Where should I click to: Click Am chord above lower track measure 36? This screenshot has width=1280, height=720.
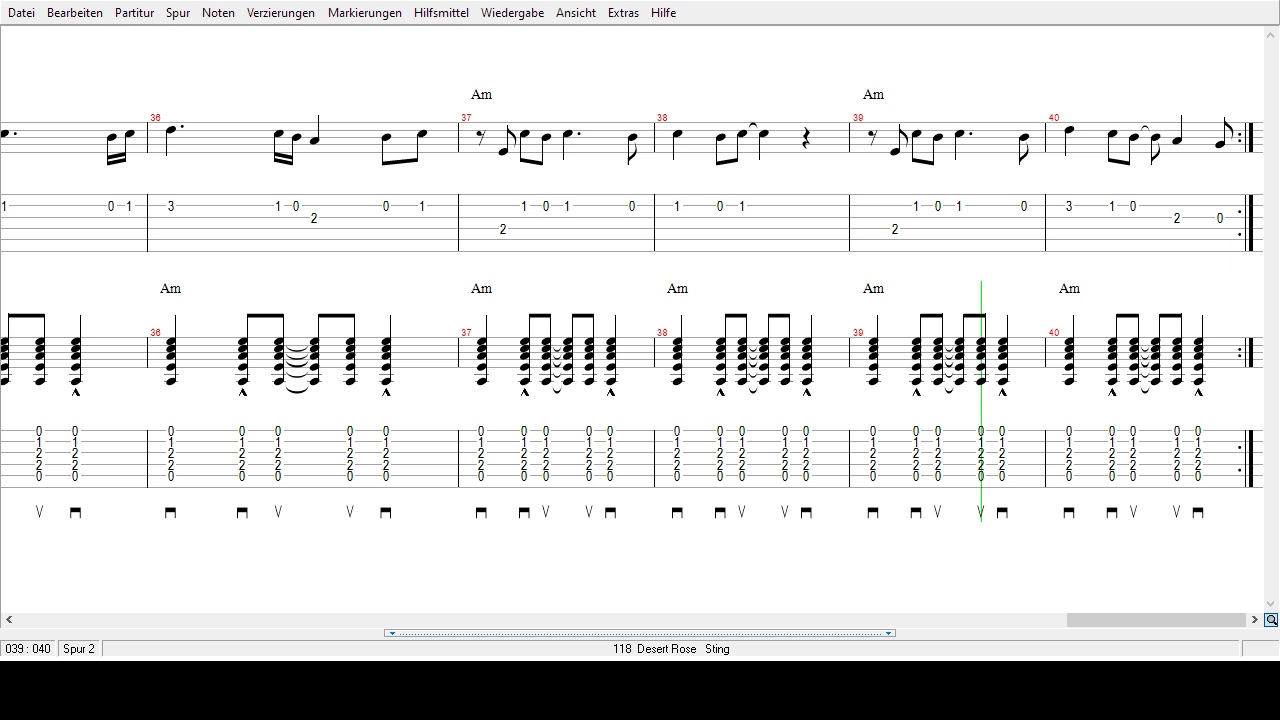tap(170, 289)
